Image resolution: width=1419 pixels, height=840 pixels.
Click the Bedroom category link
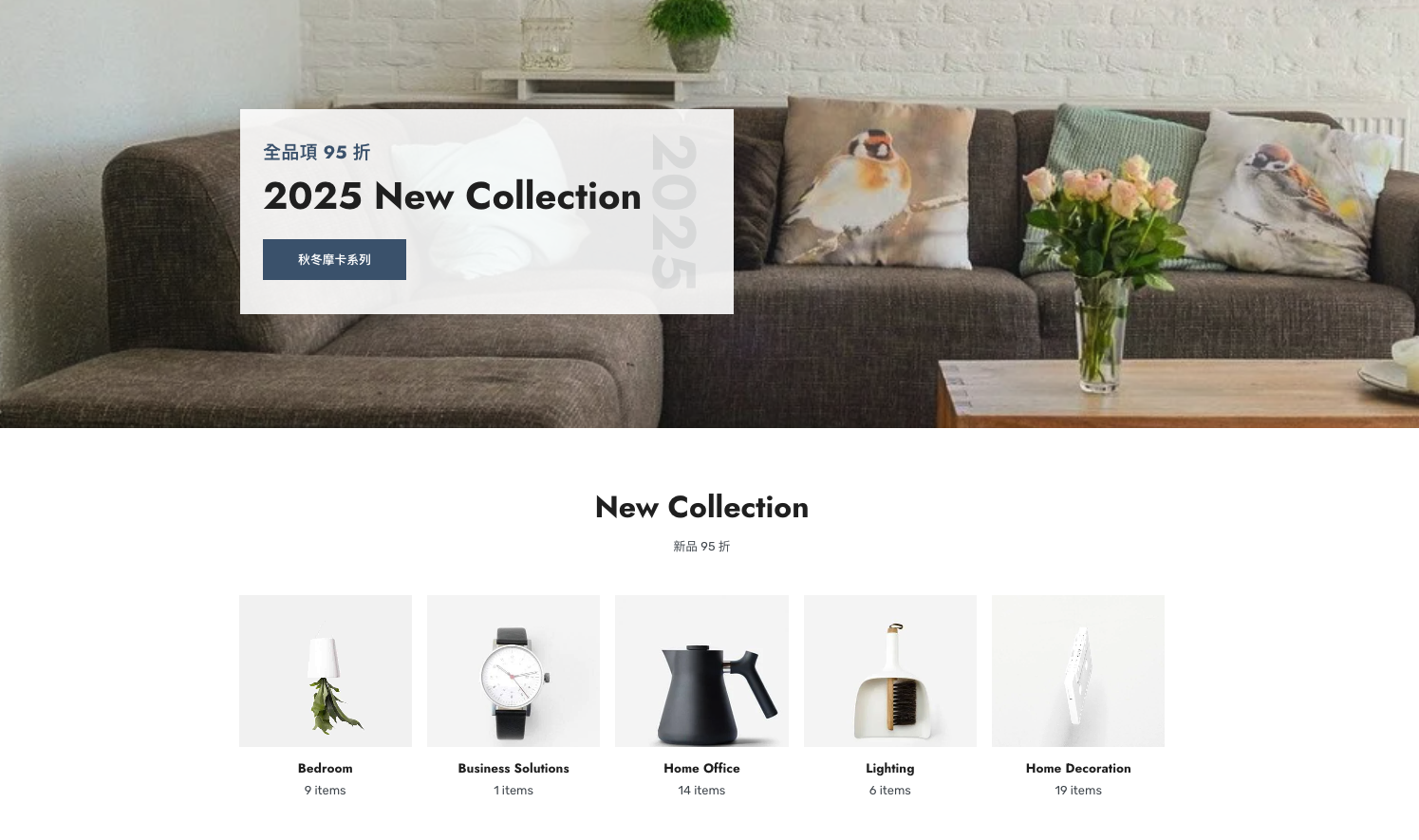pos(326,768)
